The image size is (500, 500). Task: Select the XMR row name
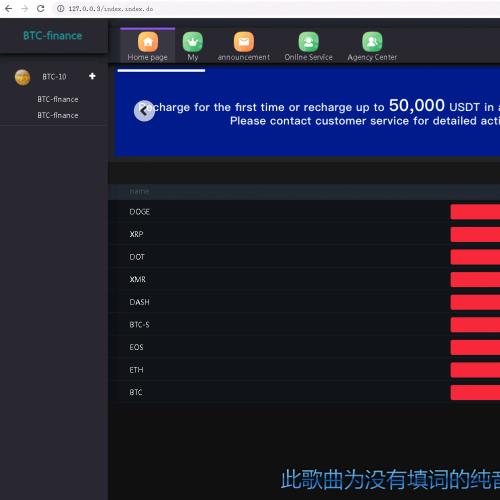[138, 279]
